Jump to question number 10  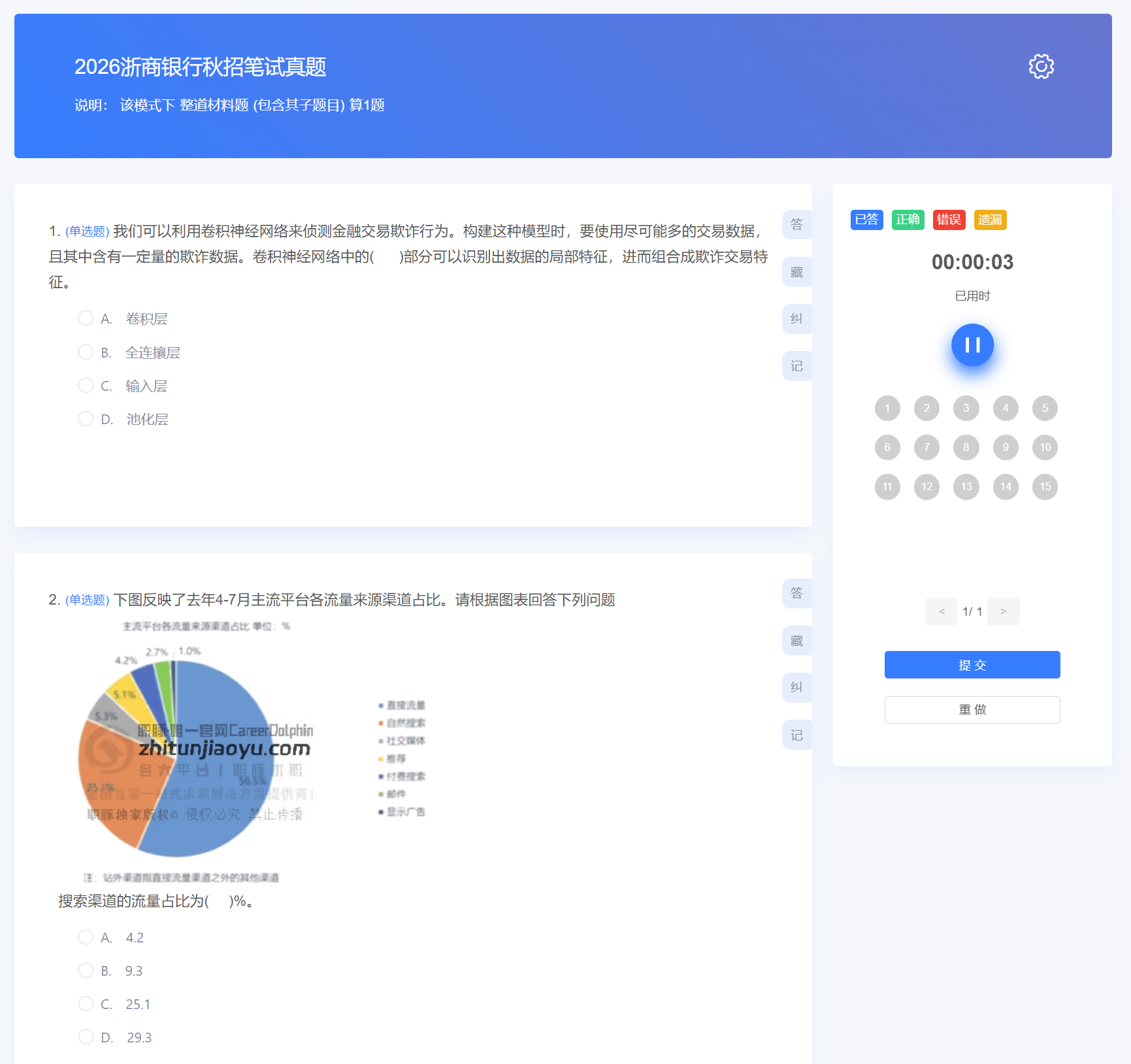(x=1045, y=447)
